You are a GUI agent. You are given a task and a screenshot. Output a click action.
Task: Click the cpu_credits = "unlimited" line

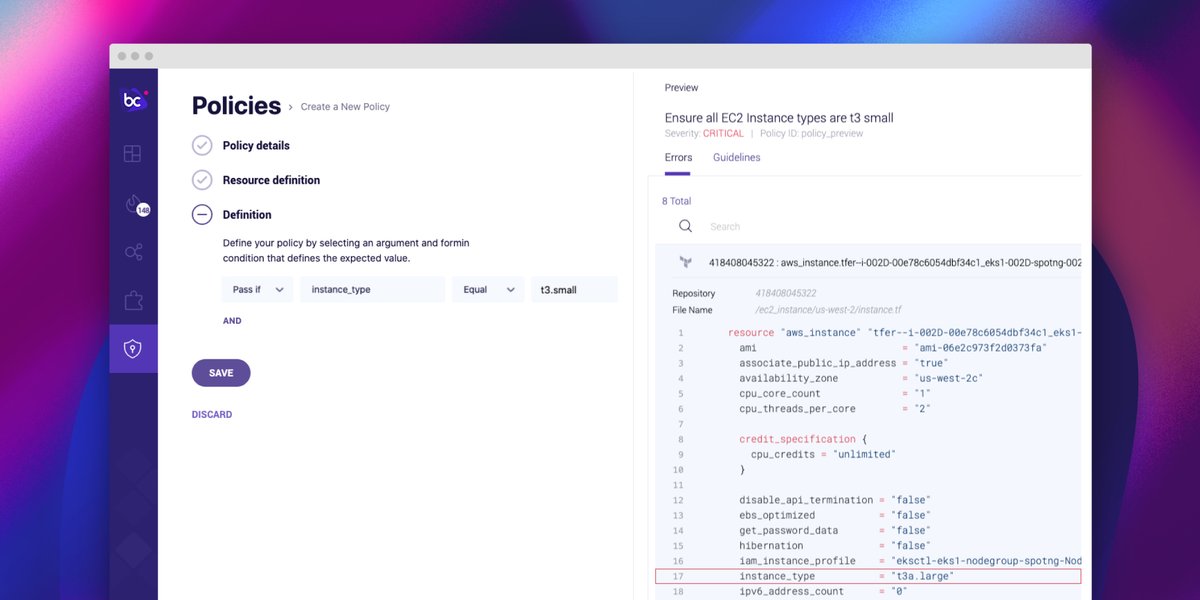click(x=823, y=454)
